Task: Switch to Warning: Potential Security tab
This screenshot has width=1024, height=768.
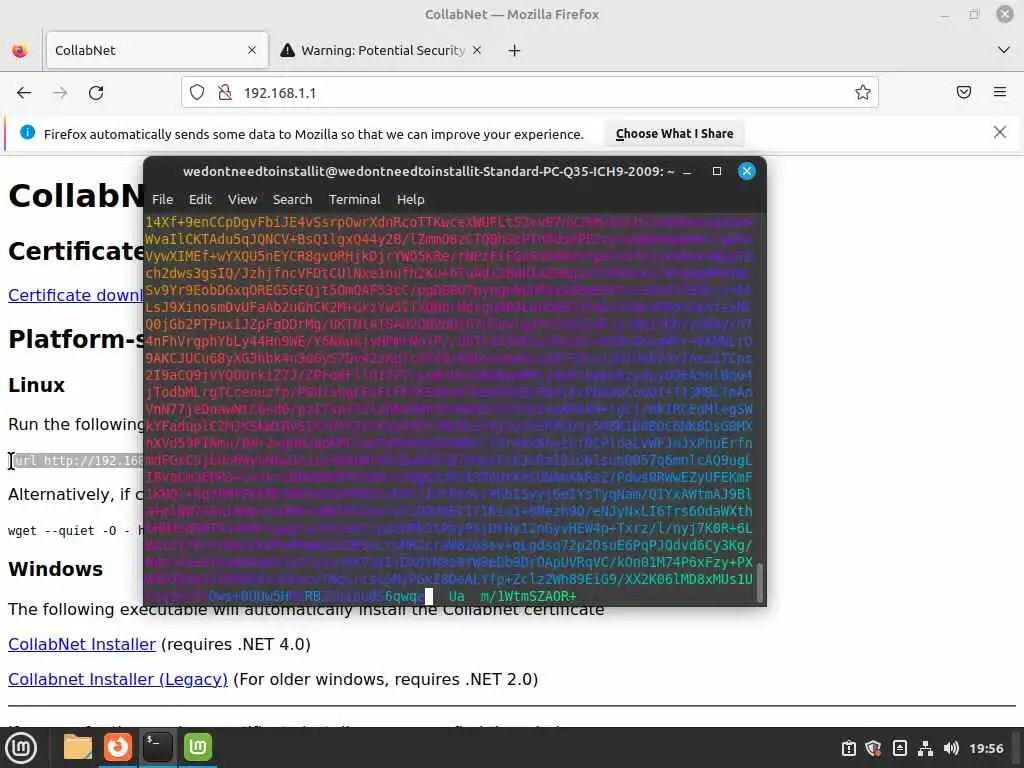Action: 382,50
